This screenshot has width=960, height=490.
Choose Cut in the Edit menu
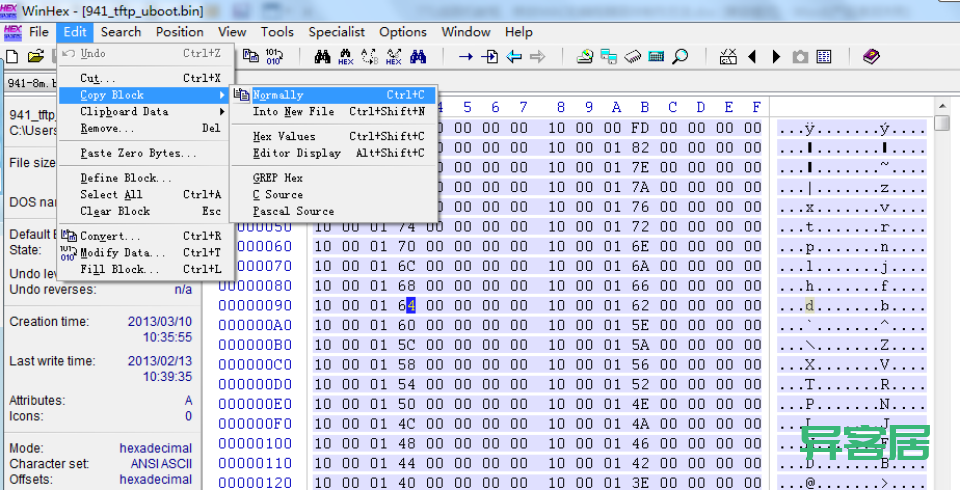(146, 78)
